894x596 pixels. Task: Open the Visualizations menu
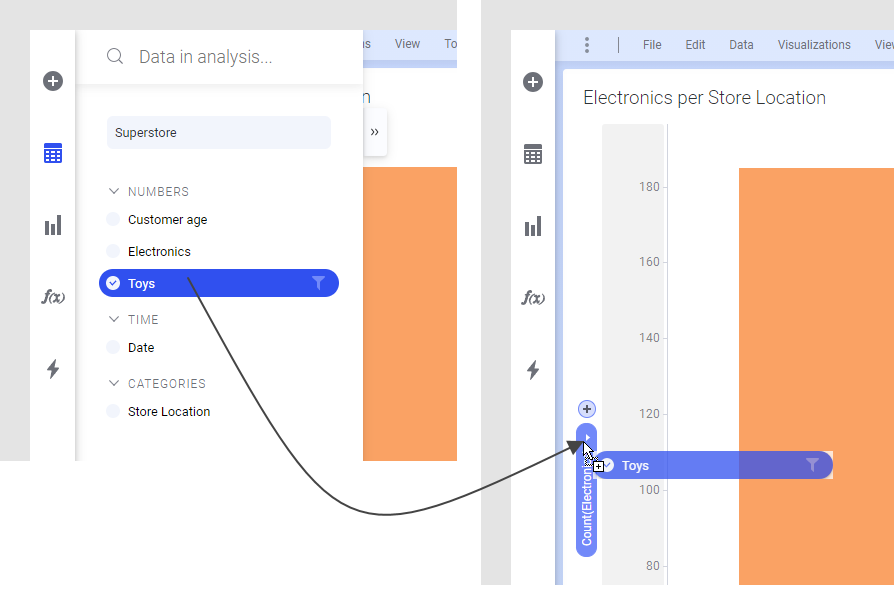814,45
